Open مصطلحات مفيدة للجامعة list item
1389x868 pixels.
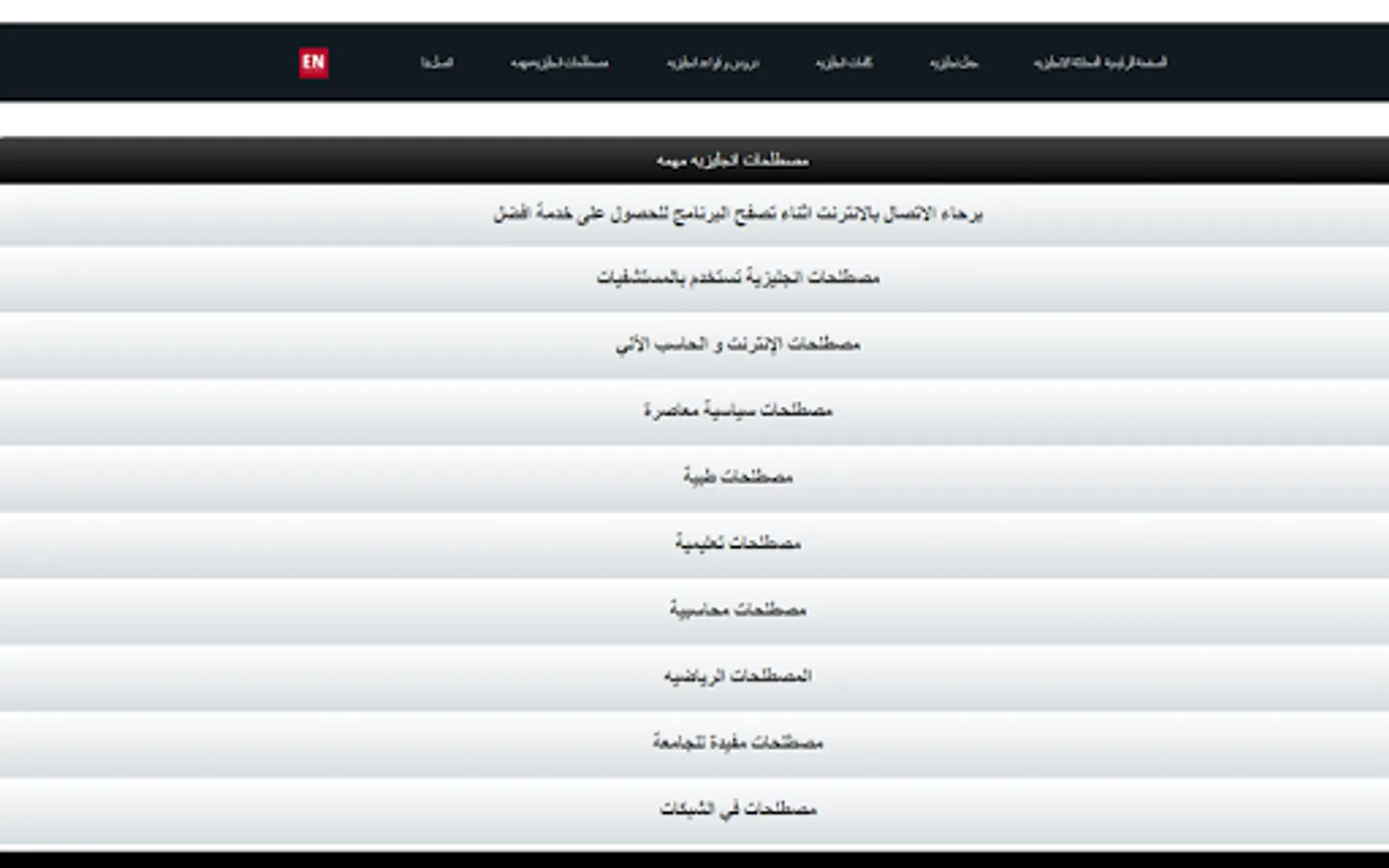(694, 745)
